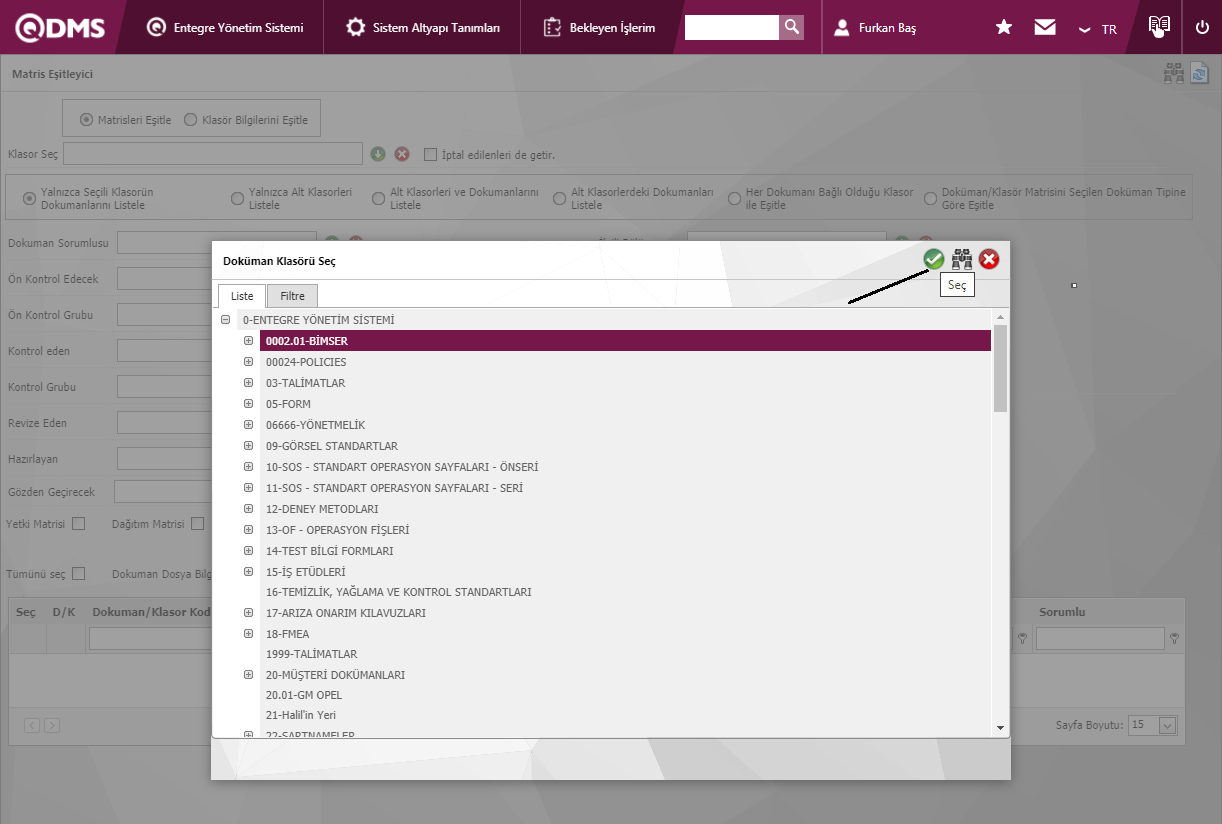The image size is (1222, 824).
Task: Switch to the Liste tab
Action: 242,296
